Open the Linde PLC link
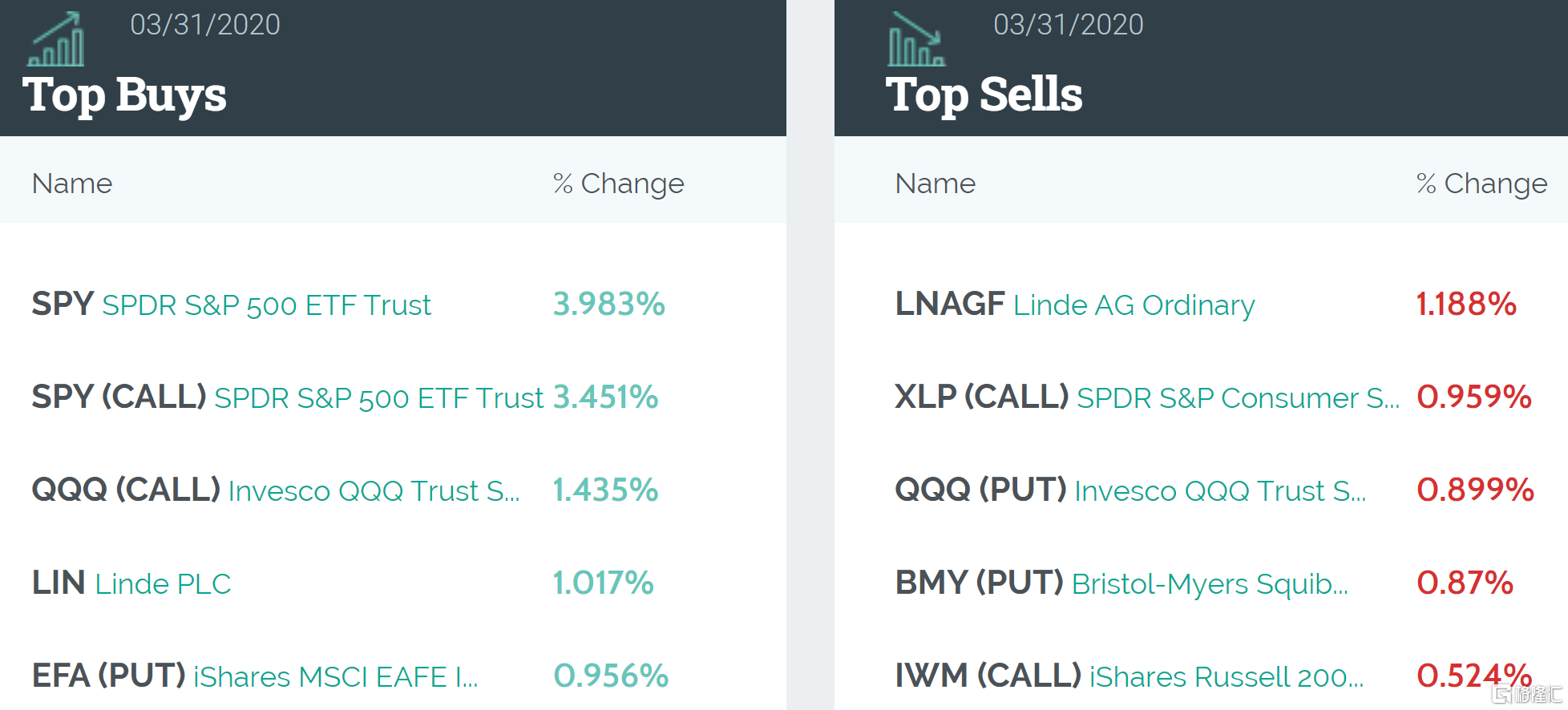This screenshot has width=1568, height=710. coord(163,583)
